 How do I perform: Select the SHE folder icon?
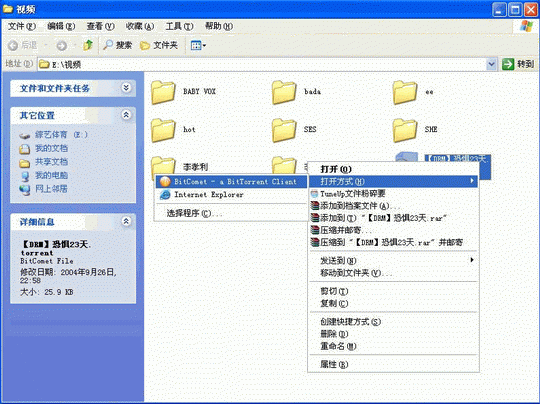[405, 130]
